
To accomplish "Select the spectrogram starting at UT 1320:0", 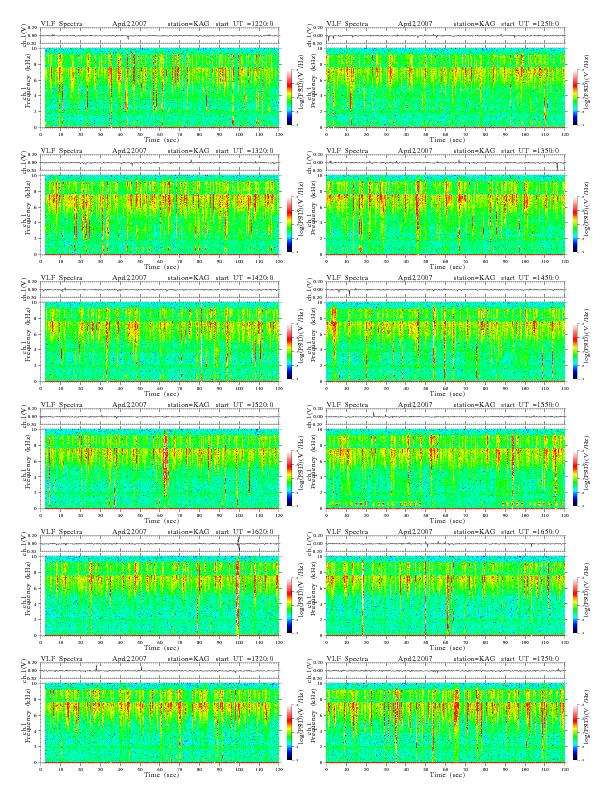I will pyautogui.click(x=160, y=215).
